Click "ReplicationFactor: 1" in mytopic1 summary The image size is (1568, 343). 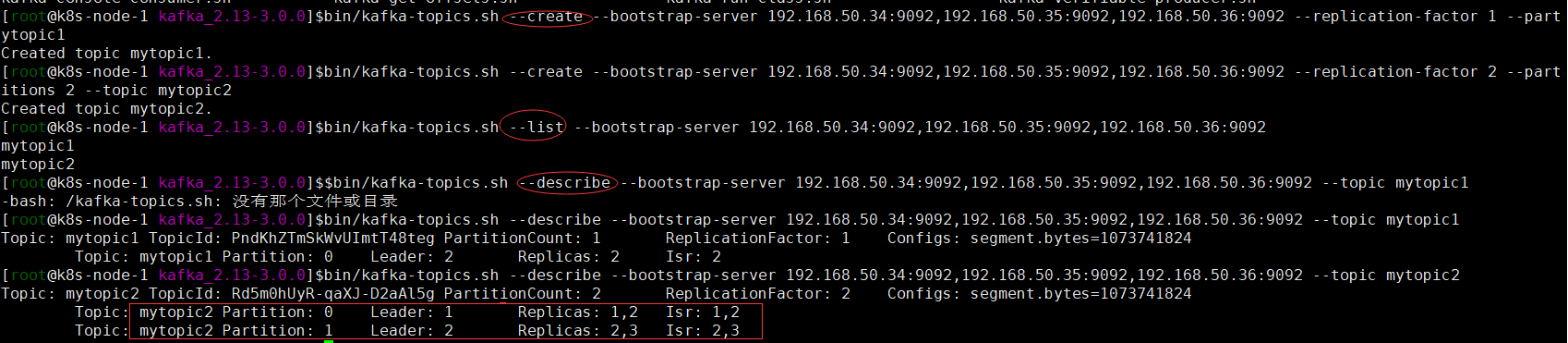[758, 239]
